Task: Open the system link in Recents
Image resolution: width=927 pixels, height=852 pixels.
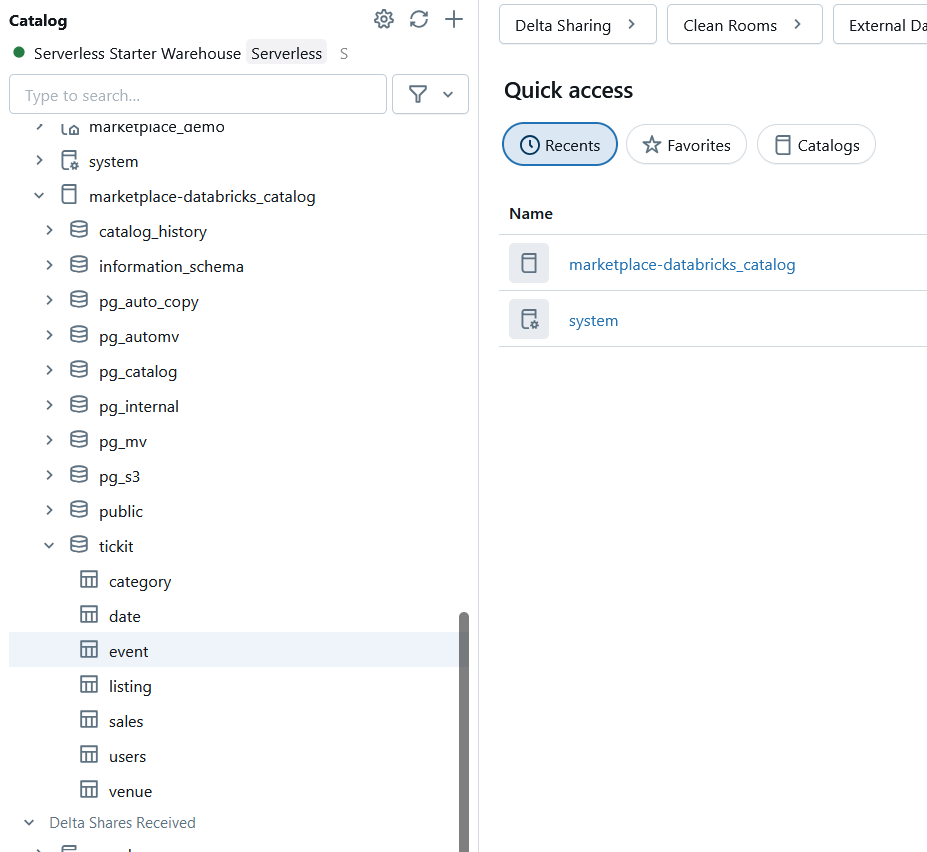Action: (x=593, y=321)
